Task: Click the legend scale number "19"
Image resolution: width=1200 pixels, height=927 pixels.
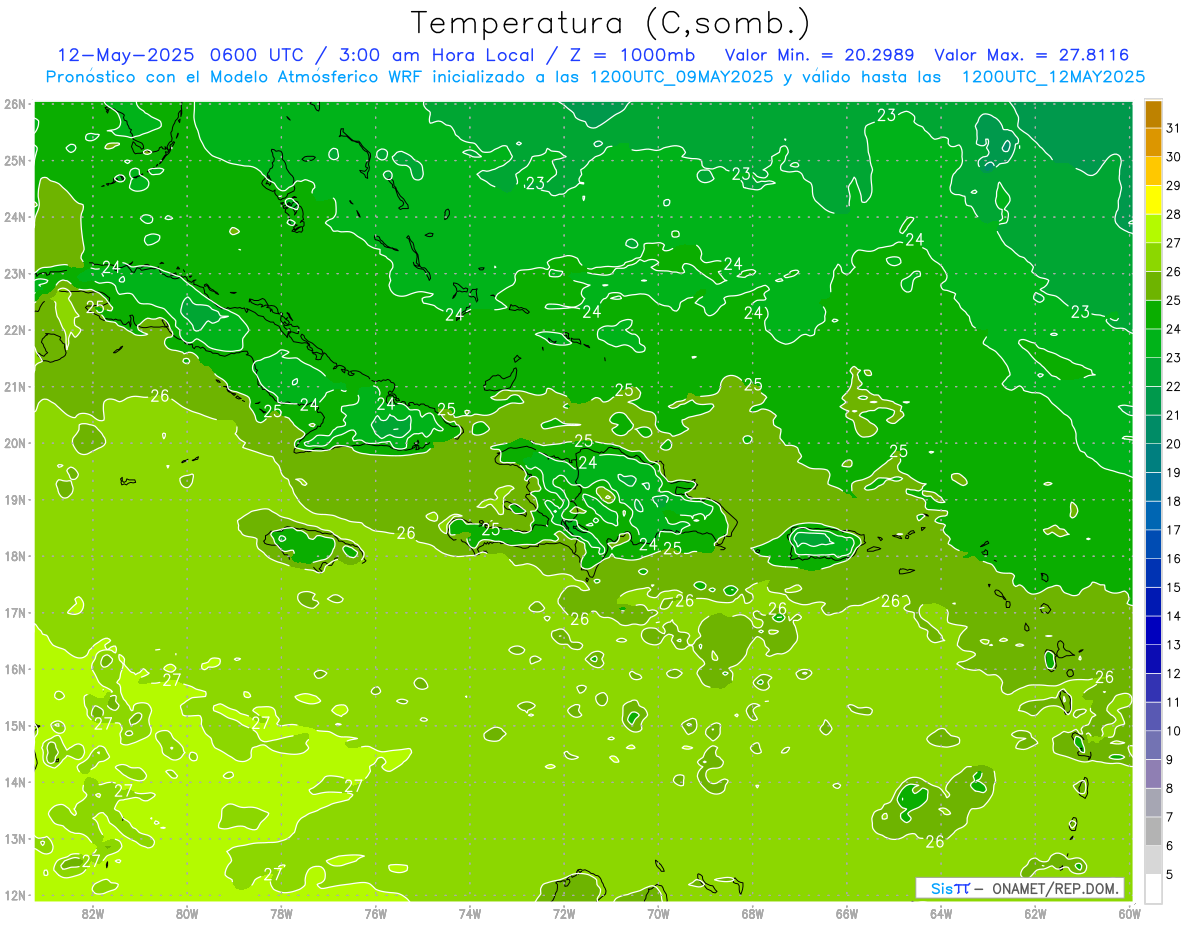Action: (1173, 472)
